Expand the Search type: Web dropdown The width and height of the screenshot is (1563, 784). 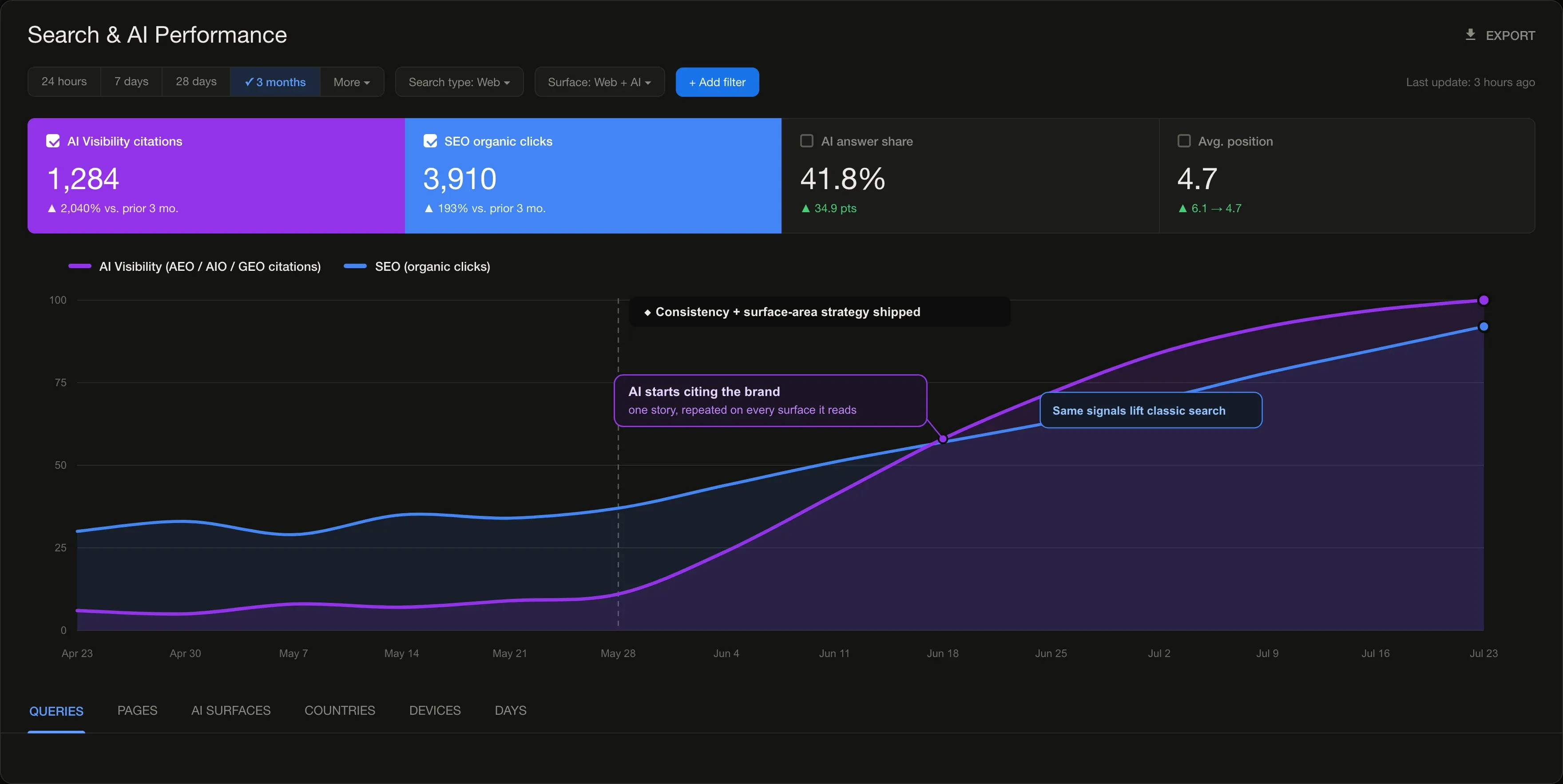tap(459, 82)
